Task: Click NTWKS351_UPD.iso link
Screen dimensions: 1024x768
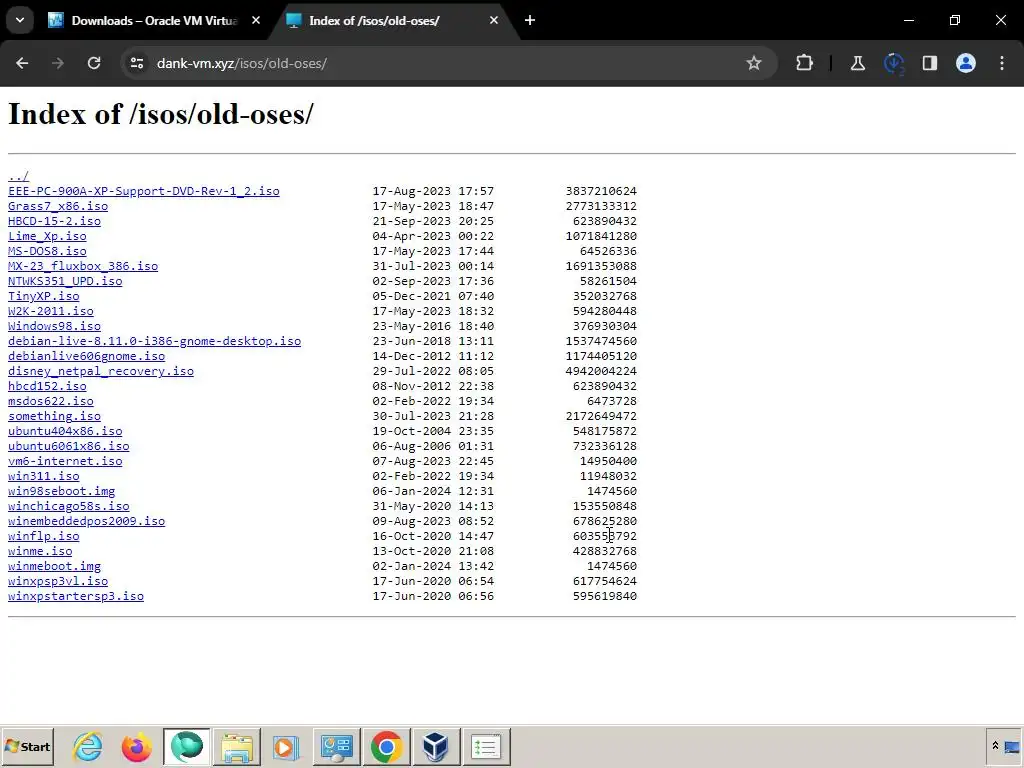Action: (65, 281)
